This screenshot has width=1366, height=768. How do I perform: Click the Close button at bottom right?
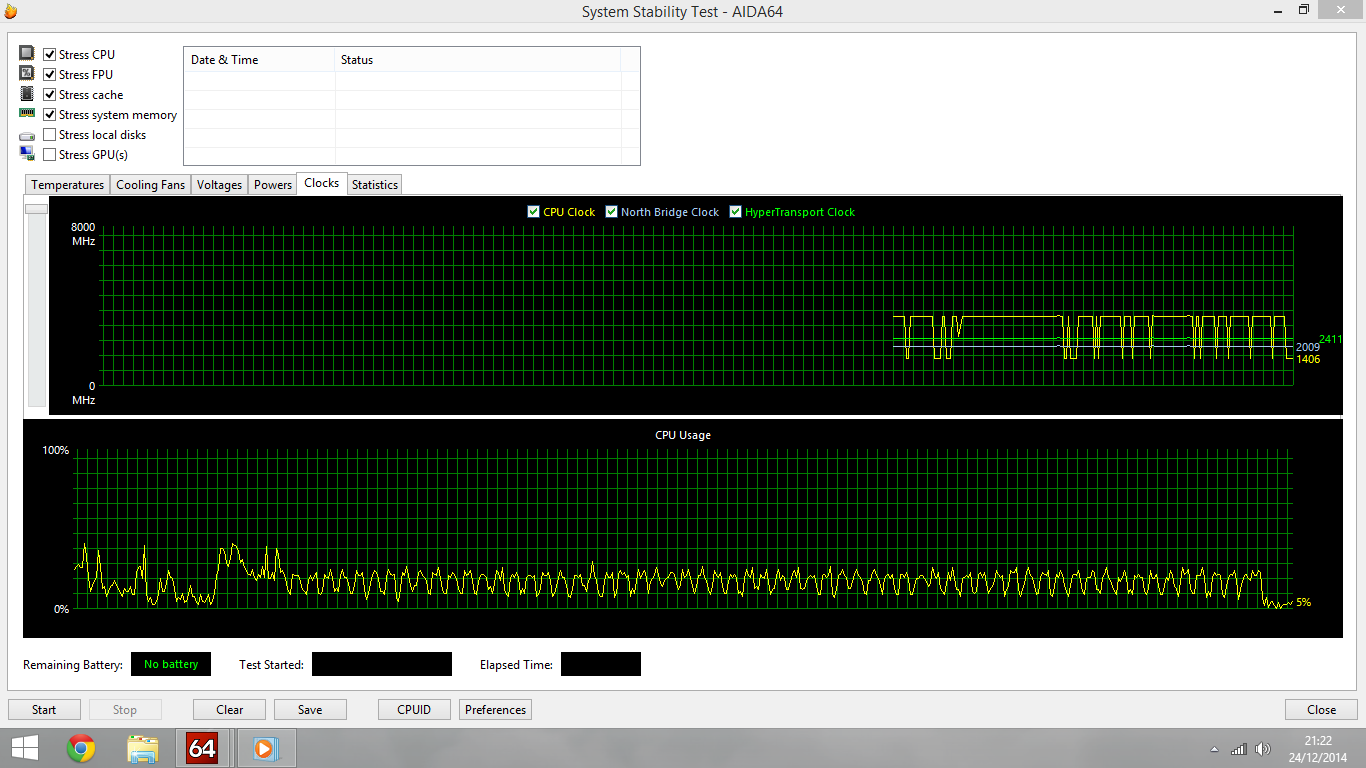[x=1321, y=710]
